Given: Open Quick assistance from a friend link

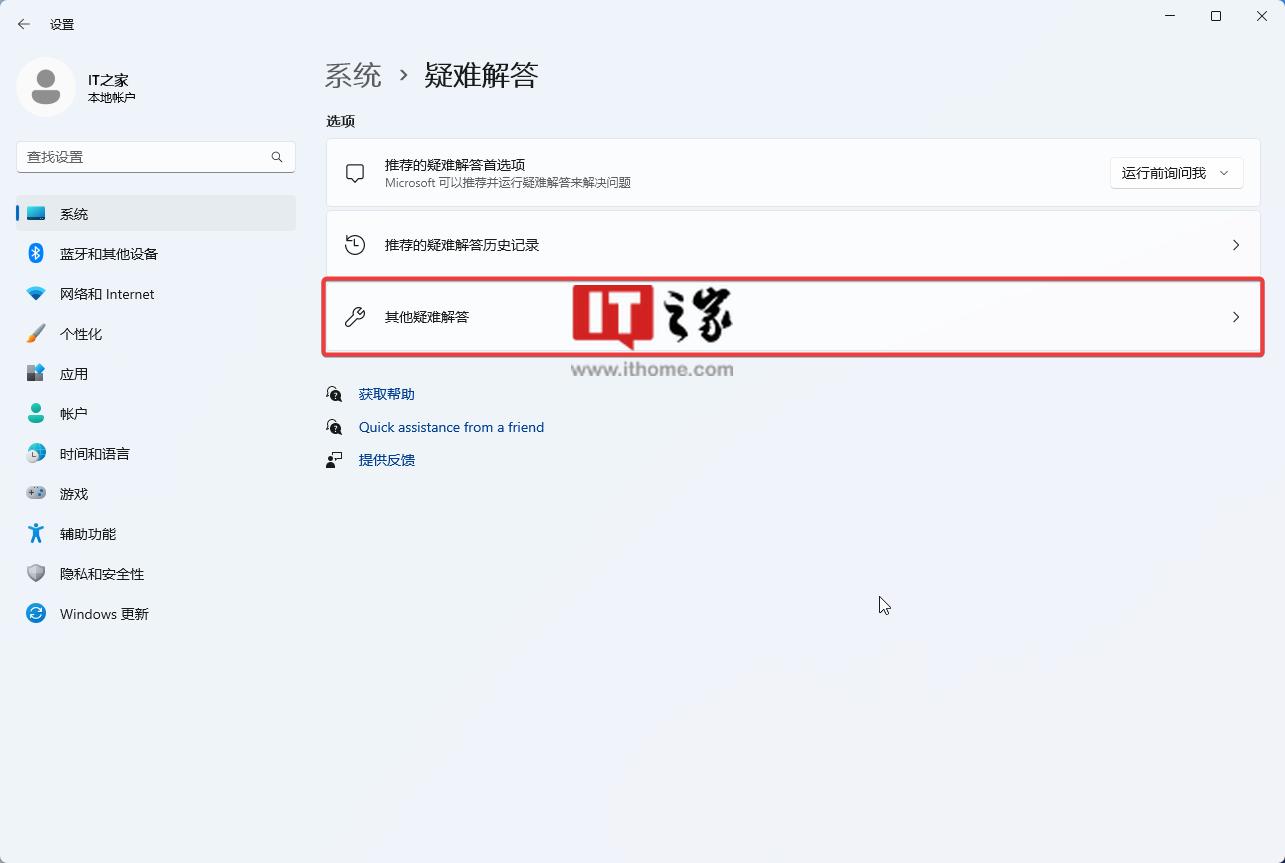Looking at the screenshot, I should (451, 427).
